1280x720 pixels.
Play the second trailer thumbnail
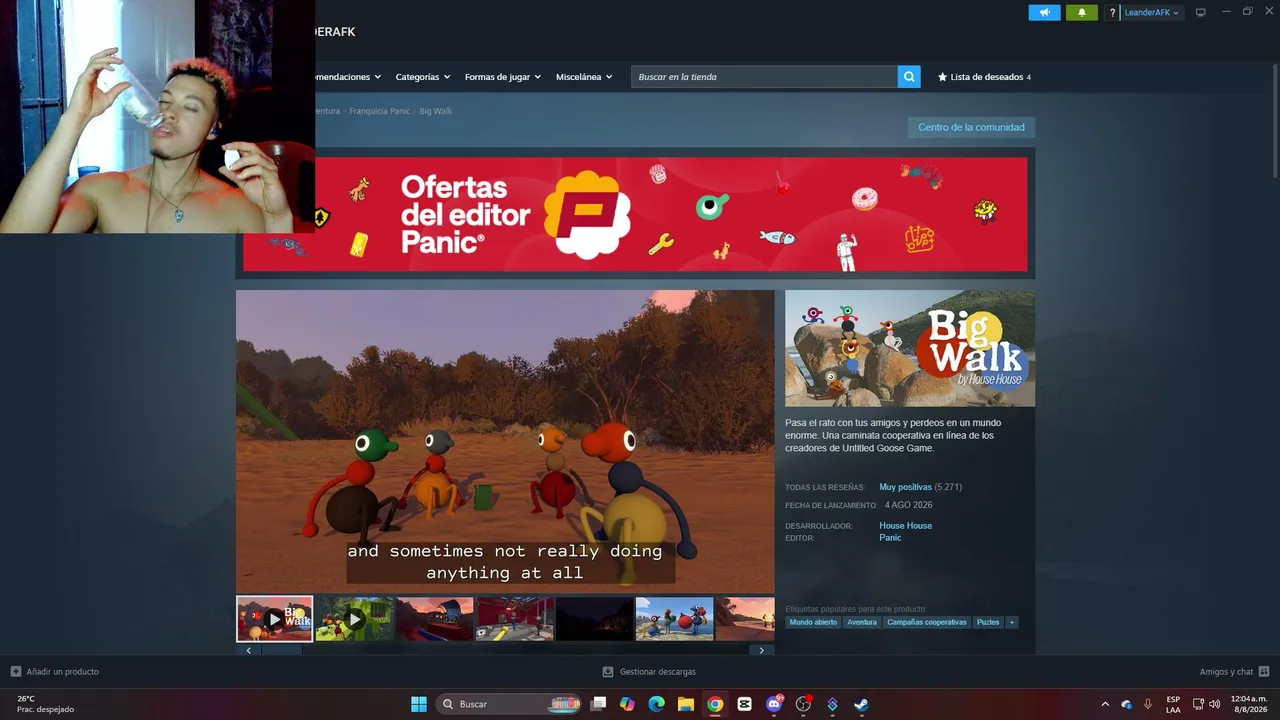click(x=355, y=619)
